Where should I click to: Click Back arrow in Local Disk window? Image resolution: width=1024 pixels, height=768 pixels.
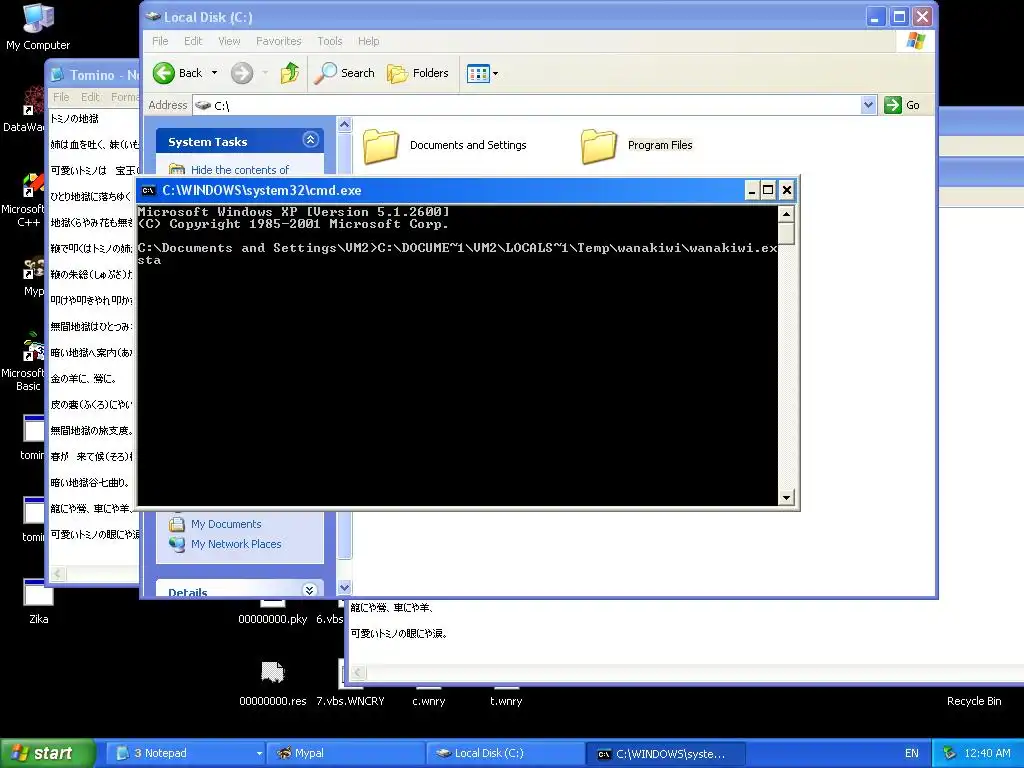click(178, 73)
